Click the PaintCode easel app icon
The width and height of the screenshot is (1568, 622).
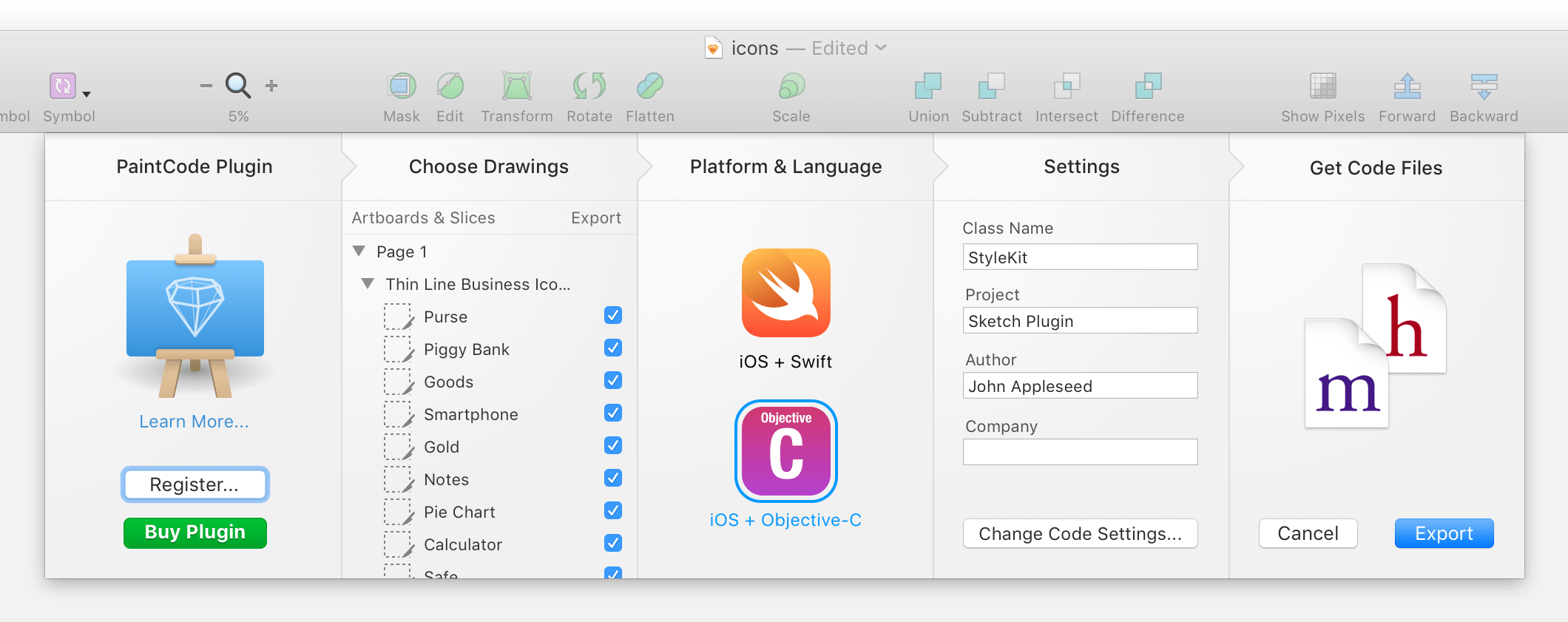click(x=195, y=317)
